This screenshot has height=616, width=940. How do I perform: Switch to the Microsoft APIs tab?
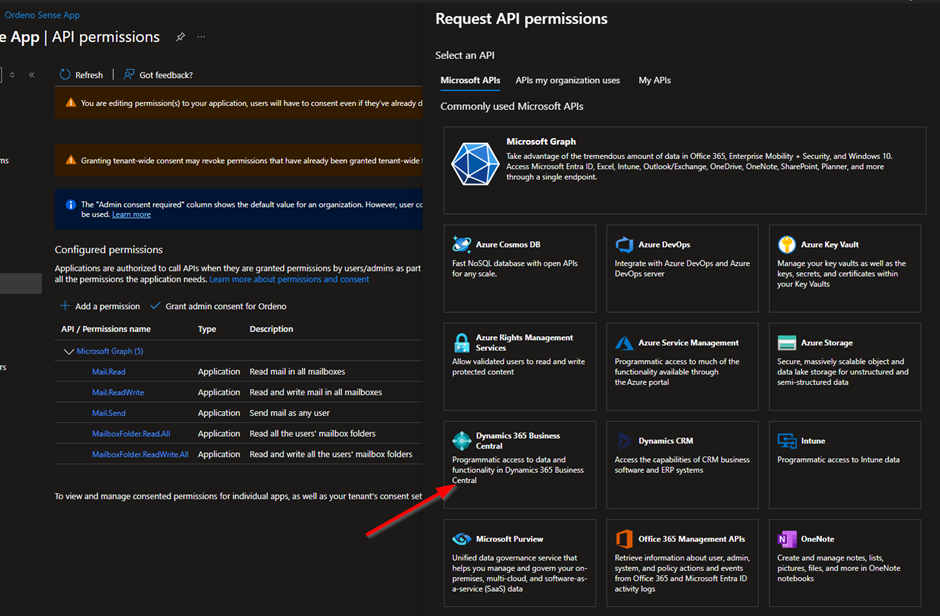[x=470, y=80]
